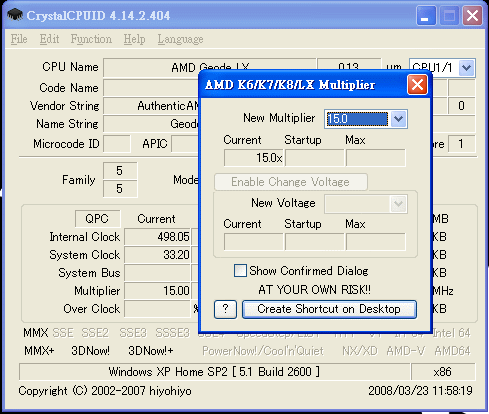Click the Copyright hiyohiyo text
489x414 pixels.
pyautogui.click(x=105, y=391)
